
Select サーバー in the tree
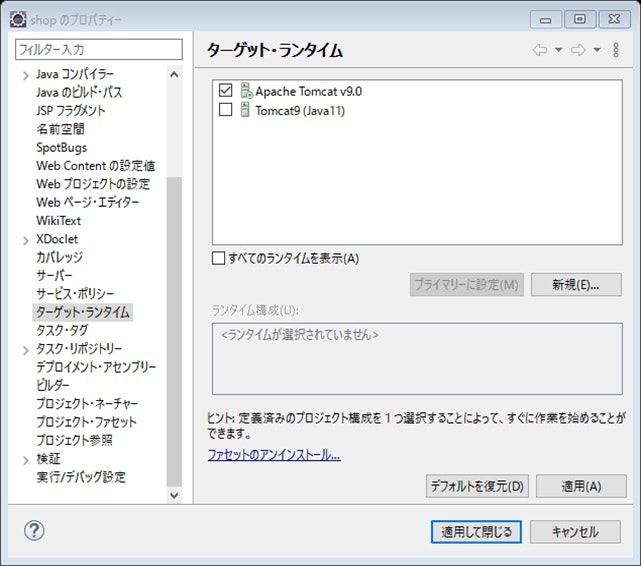coord(54,275)
